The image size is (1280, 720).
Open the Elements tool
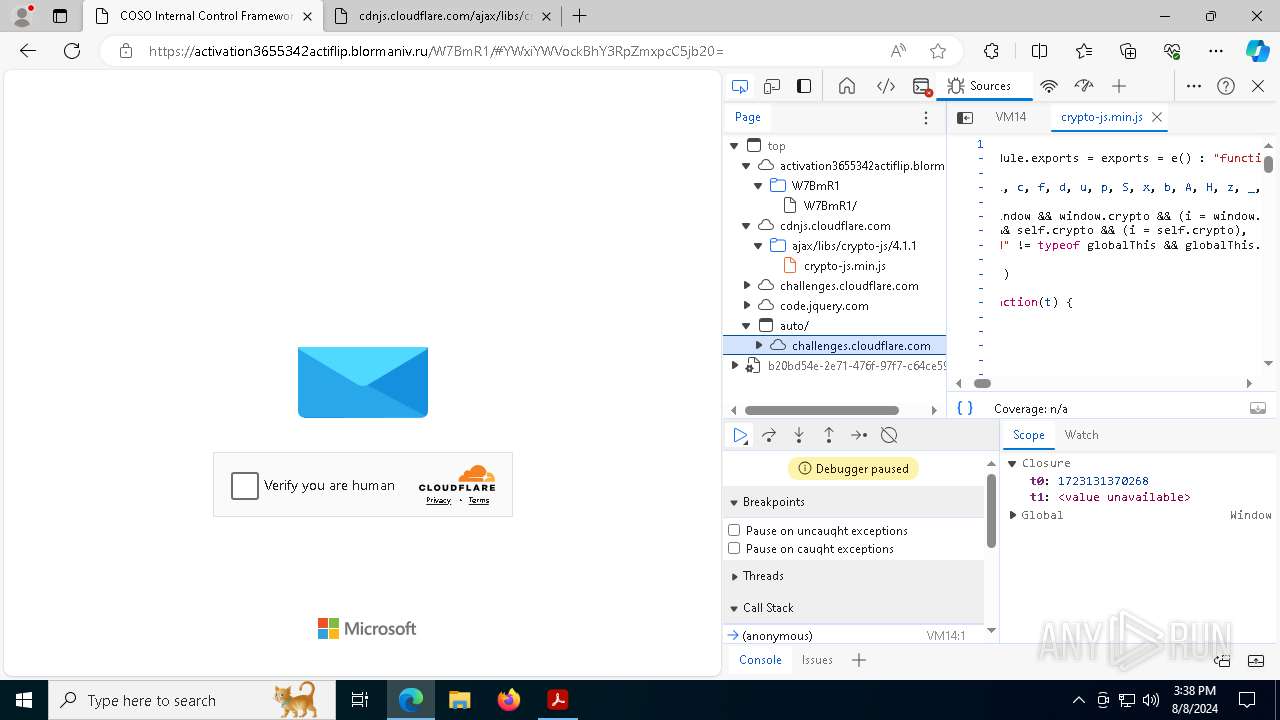coord(886,86)
